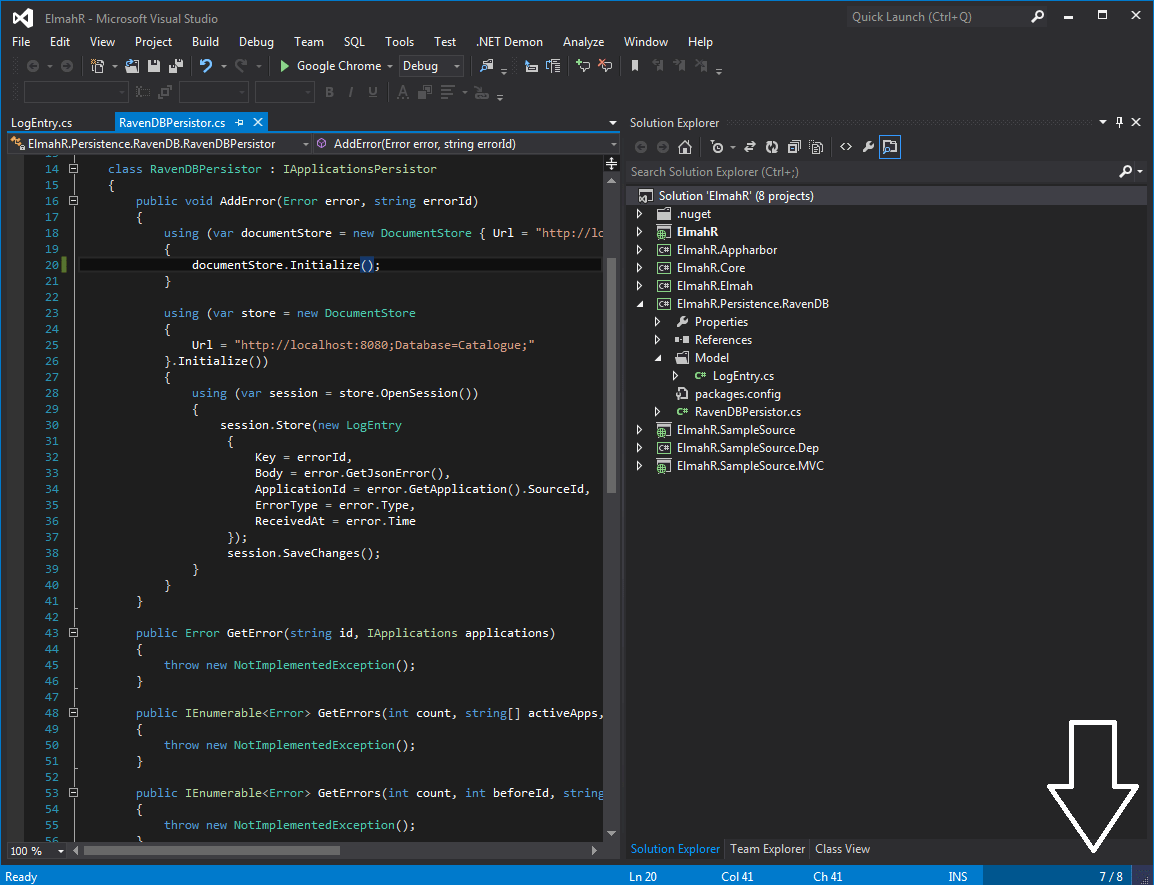Screen dimensions: 1154x885
Task: Click the Save All toolbar icon
Action: point(176,66)
